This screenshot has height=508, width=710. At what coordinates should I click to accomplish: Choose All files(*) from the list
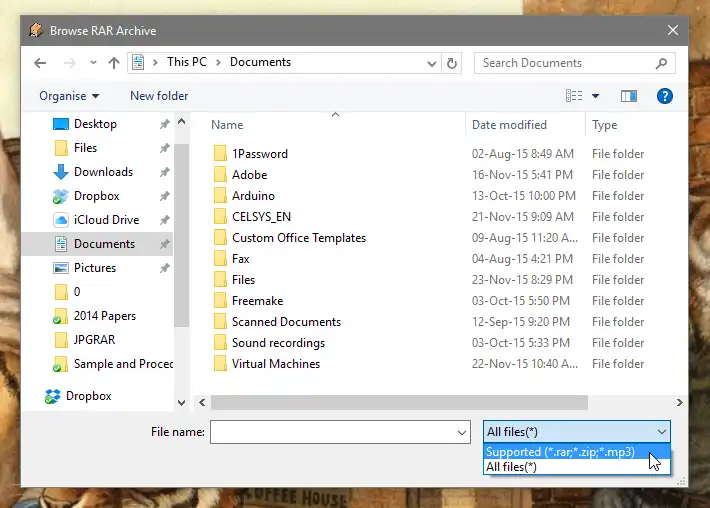(x=576, y=467)
